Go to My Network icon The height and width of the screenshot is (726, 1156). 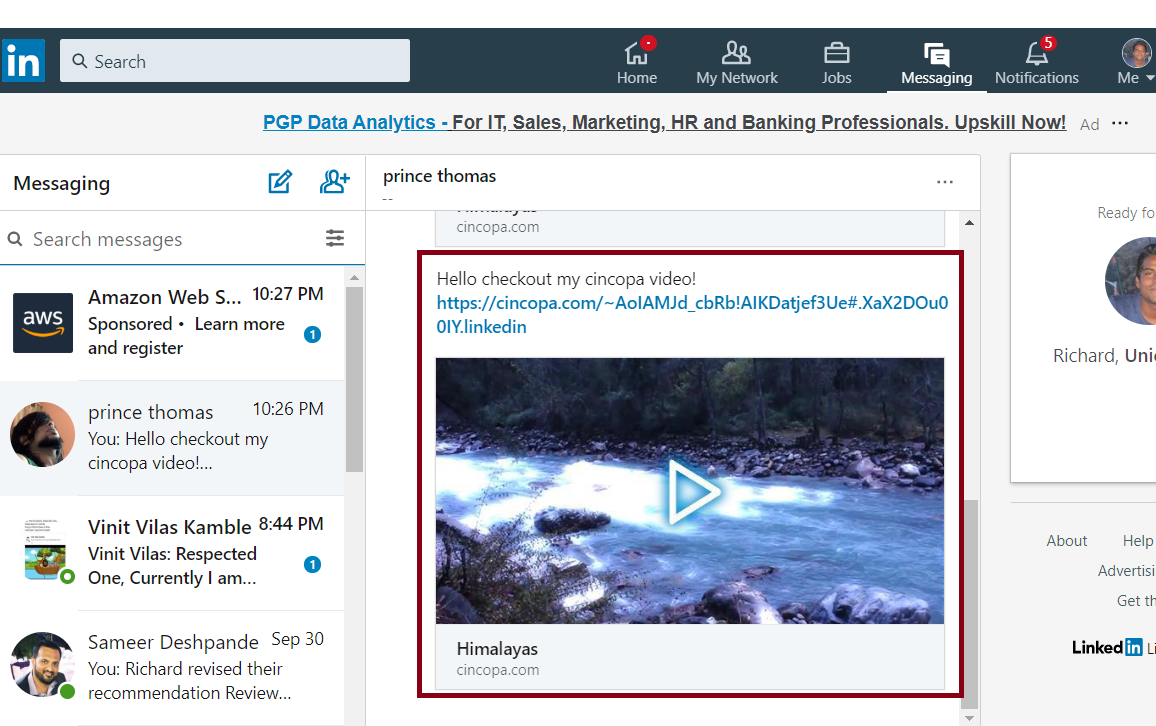click(736, 54)
